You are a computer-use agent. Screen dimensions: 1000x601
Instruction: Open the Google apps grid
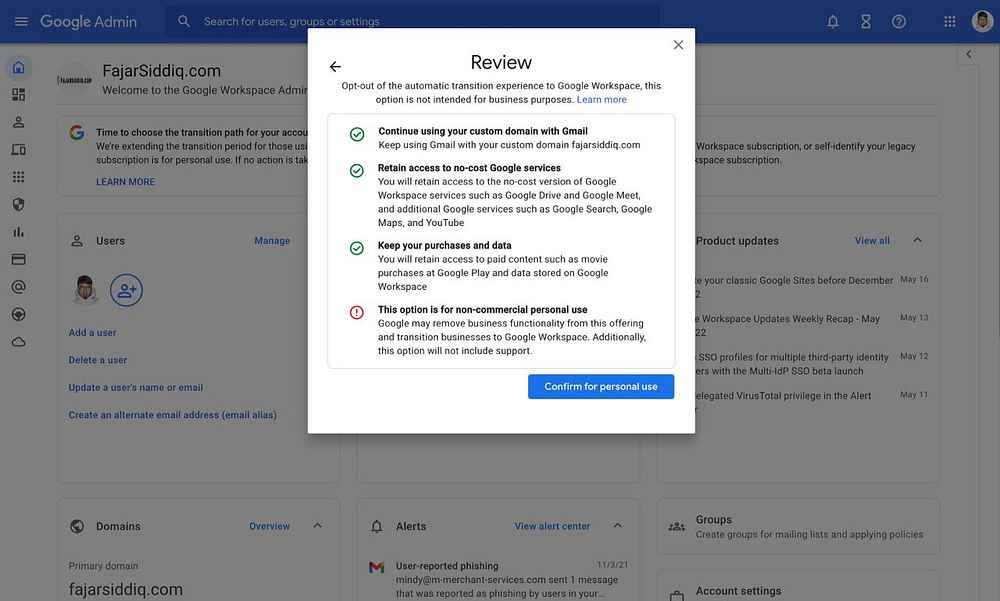coord(950,22)
